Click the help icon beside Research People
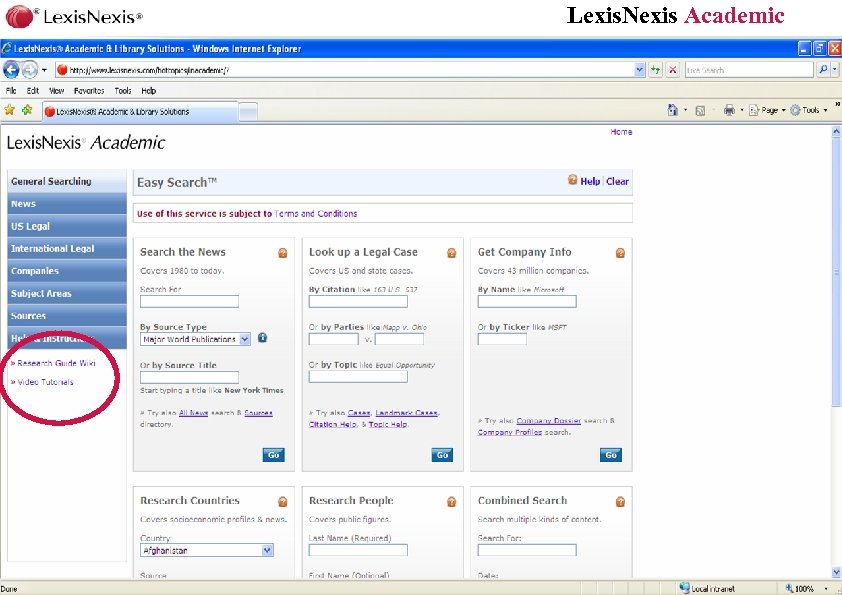842x595 pixels. pyautogui.click(x=451, y=500)
